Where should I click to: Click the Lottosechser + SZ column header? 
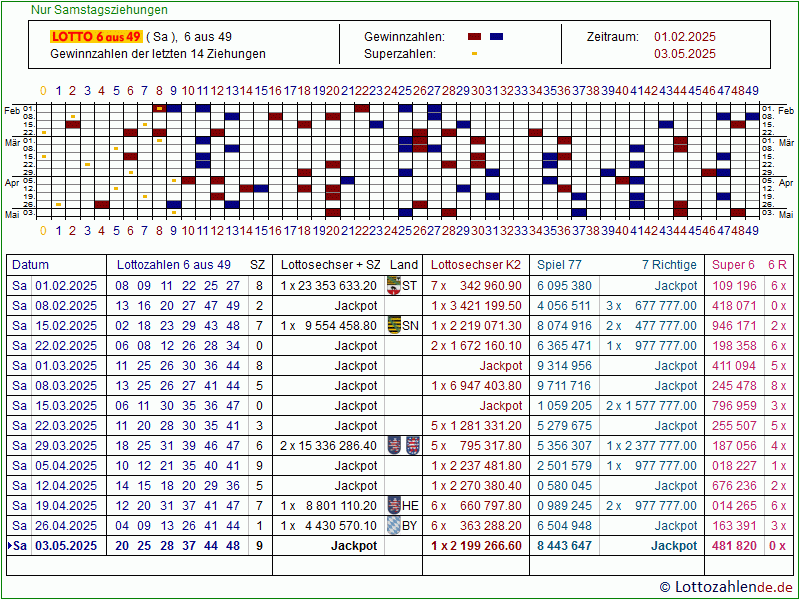331,265
